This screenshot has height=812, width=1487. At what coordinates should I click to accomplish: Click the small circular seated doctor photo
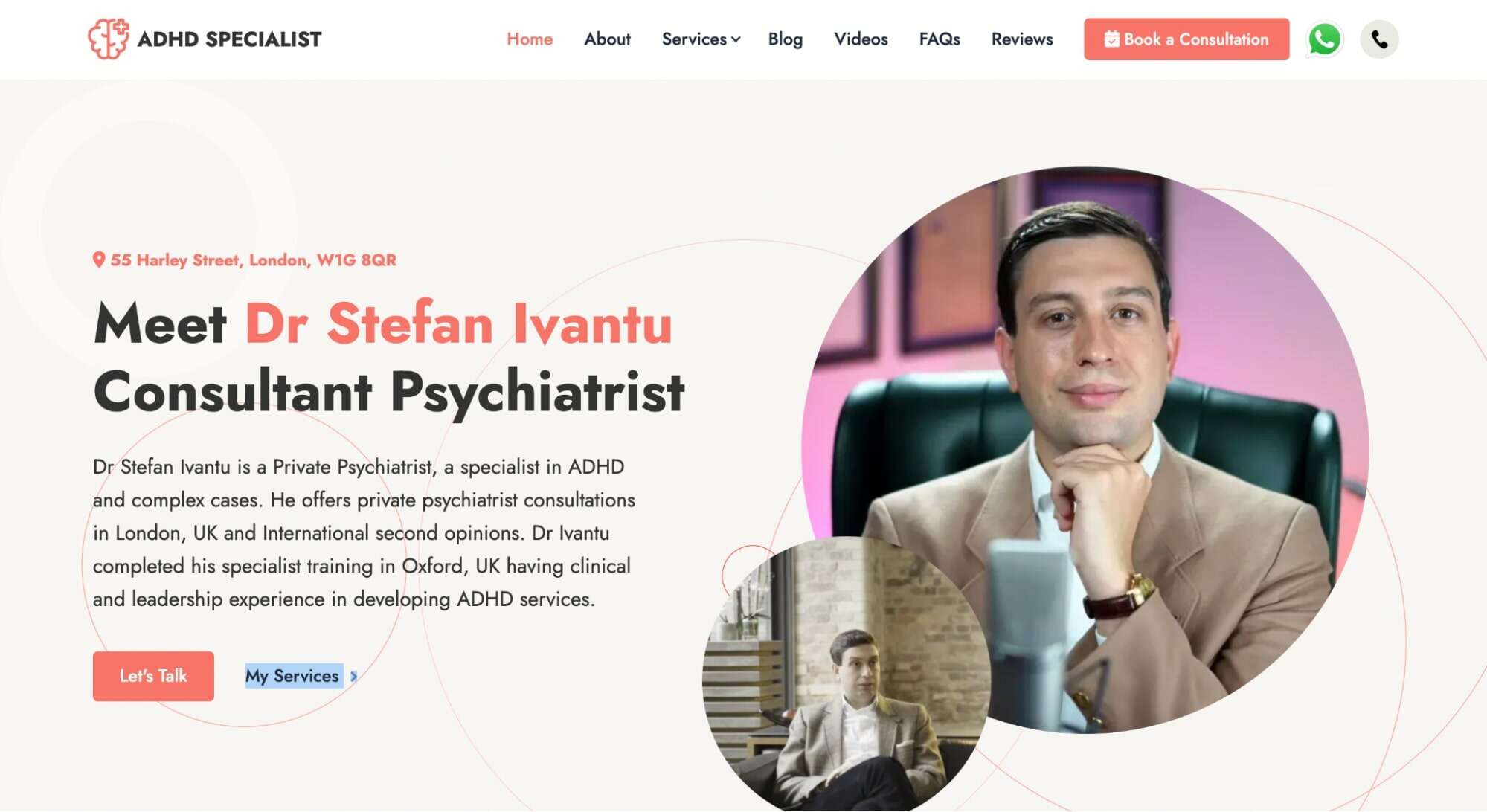847,674
